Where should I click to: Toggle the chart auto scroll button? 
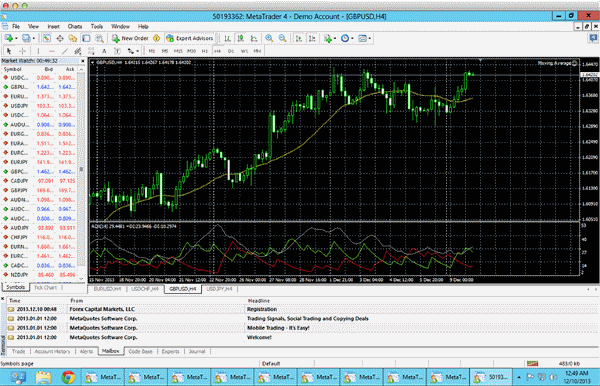[299, 38]
